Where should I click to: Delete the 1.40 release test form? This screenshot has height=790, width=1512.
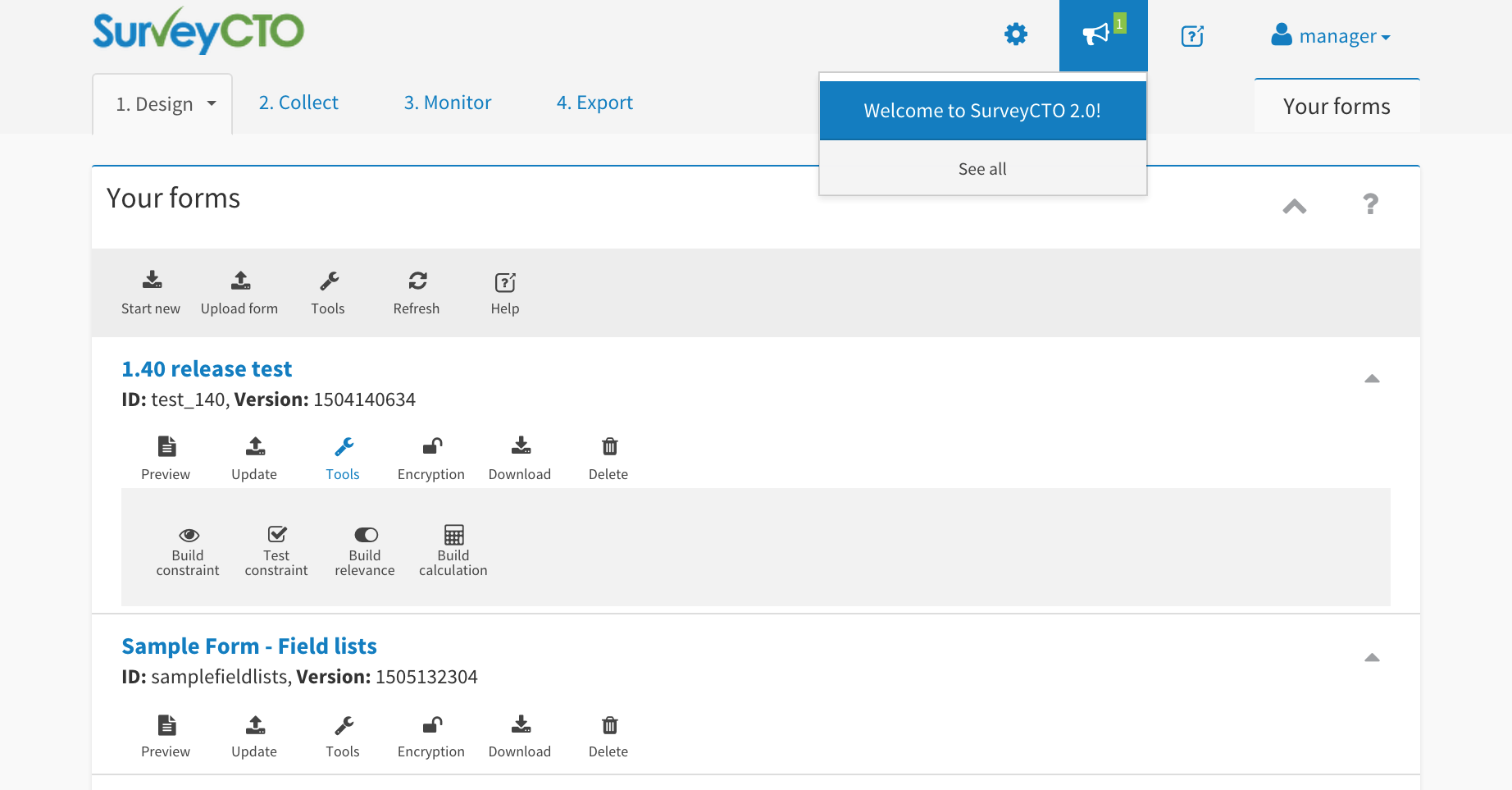pyautogui.click(x=608, y=457)
